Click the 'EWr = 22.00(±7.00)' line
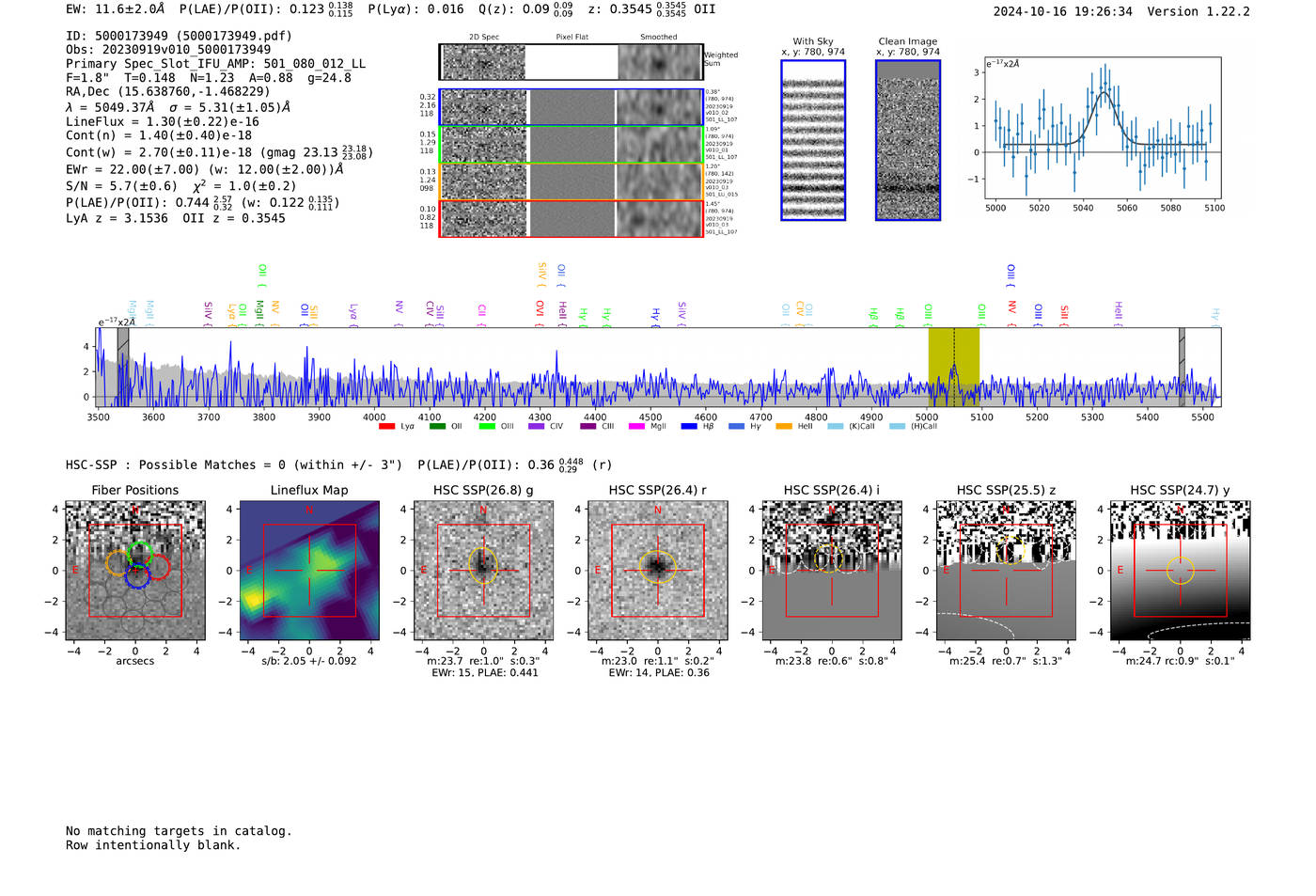 (x=205, y=169)
